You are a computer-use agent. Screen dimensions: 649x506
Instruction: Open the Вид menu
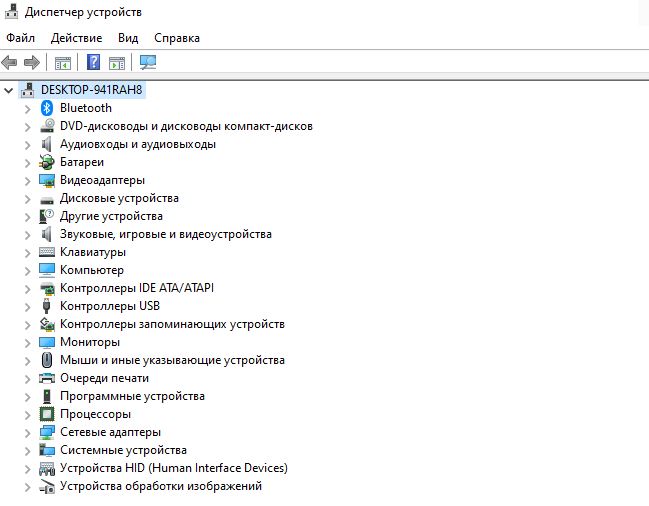128,38
